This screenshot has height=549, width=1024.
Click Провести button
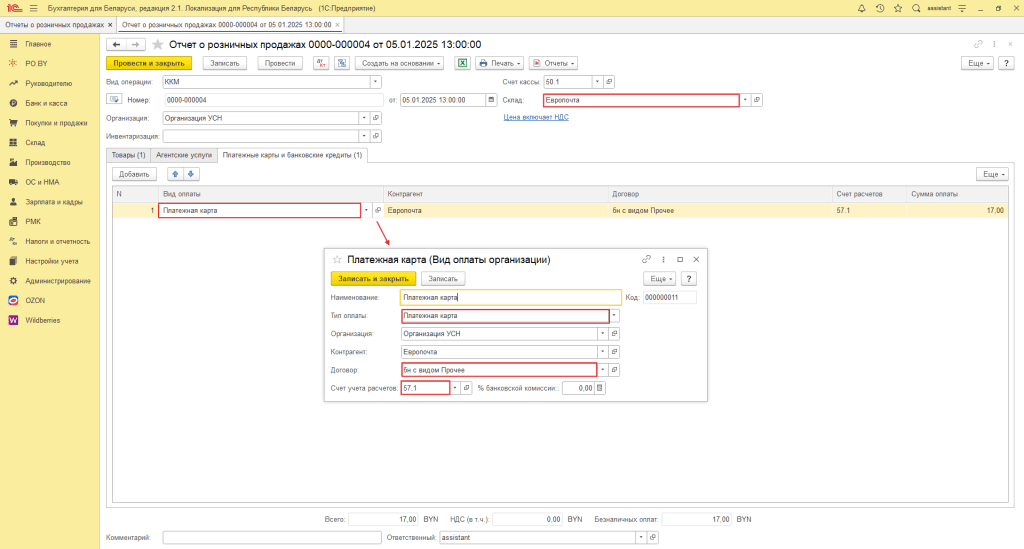tap(280, 63)
